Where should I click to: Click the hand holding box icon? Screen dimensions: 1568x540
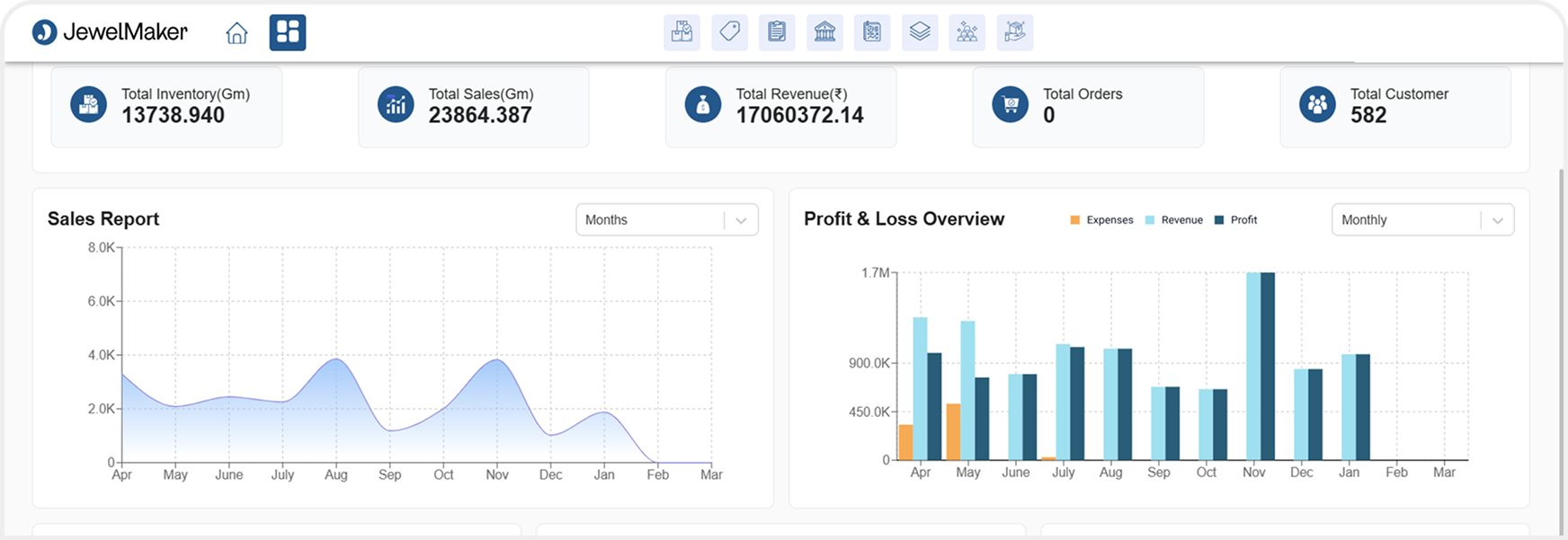(x=1015, y=32)
